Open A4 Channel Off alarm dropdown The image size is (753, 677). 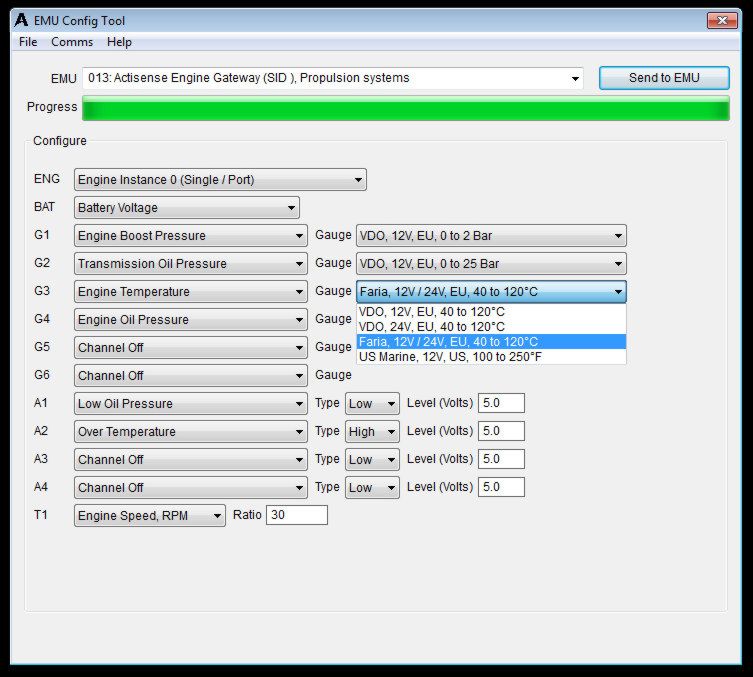191,488
